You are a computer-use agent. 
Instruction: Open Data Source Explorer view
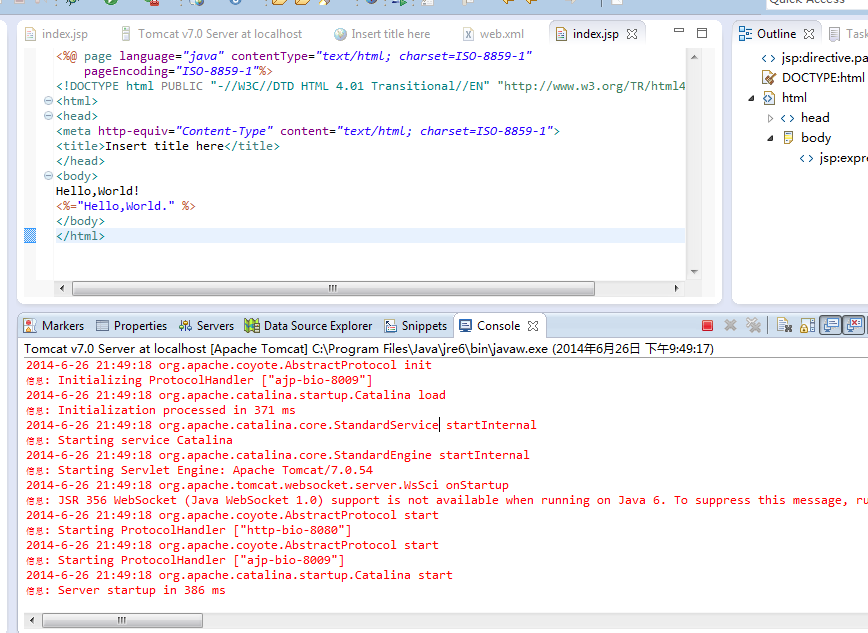pyautogui.click(x=308, y=326)
